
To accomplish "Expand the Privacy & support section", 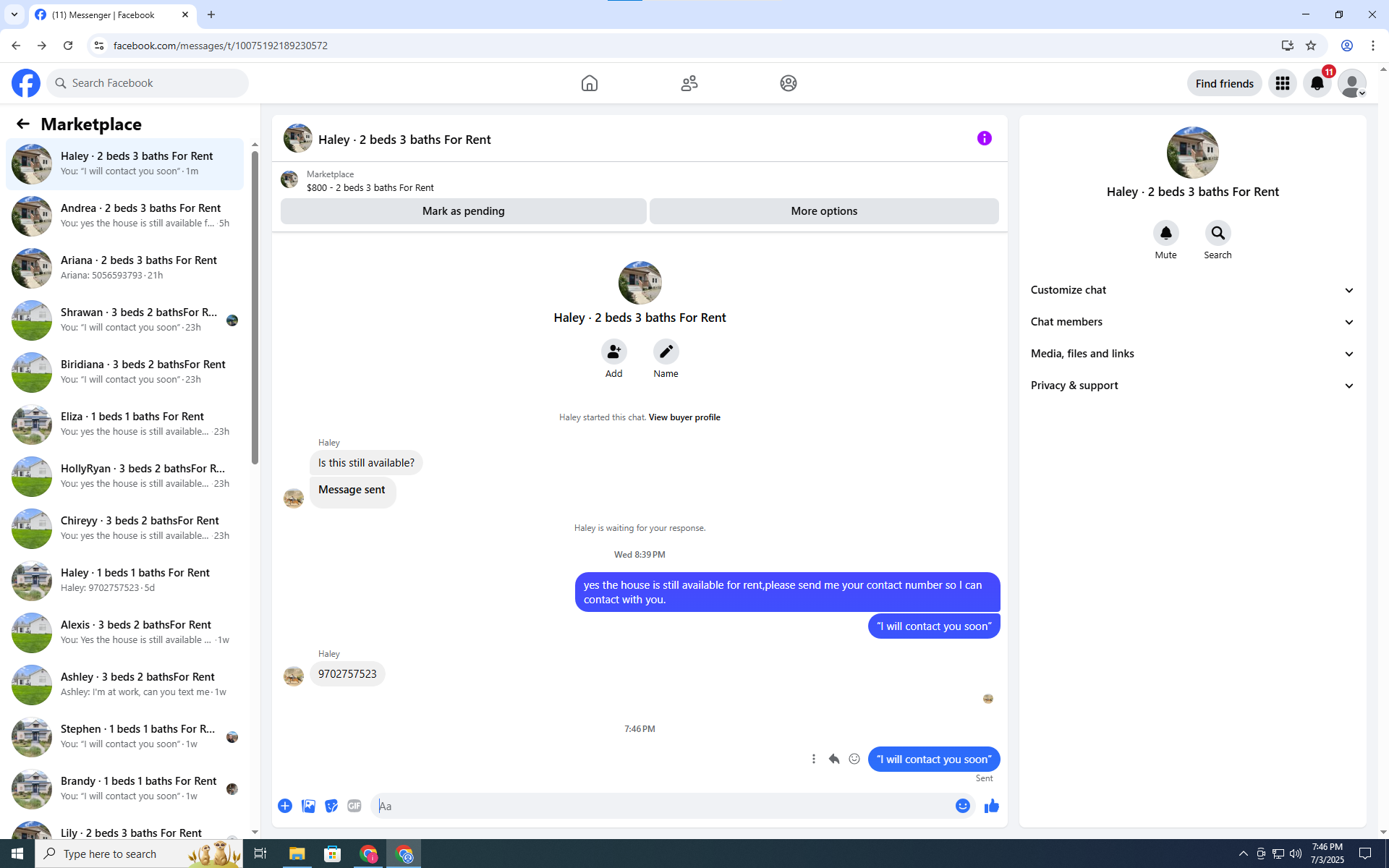I will (1192, 386).
